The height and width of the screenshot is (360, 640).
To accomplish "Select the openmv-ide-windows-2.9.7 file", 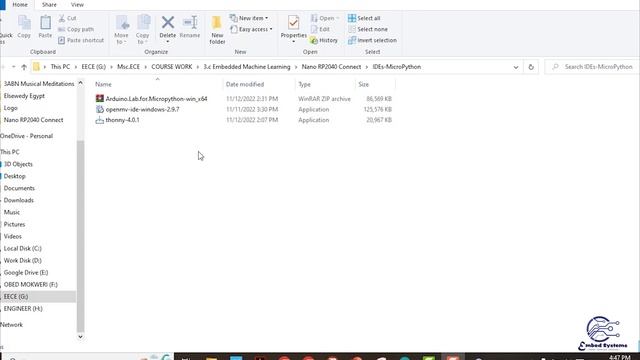I will (x=142, y=109).
